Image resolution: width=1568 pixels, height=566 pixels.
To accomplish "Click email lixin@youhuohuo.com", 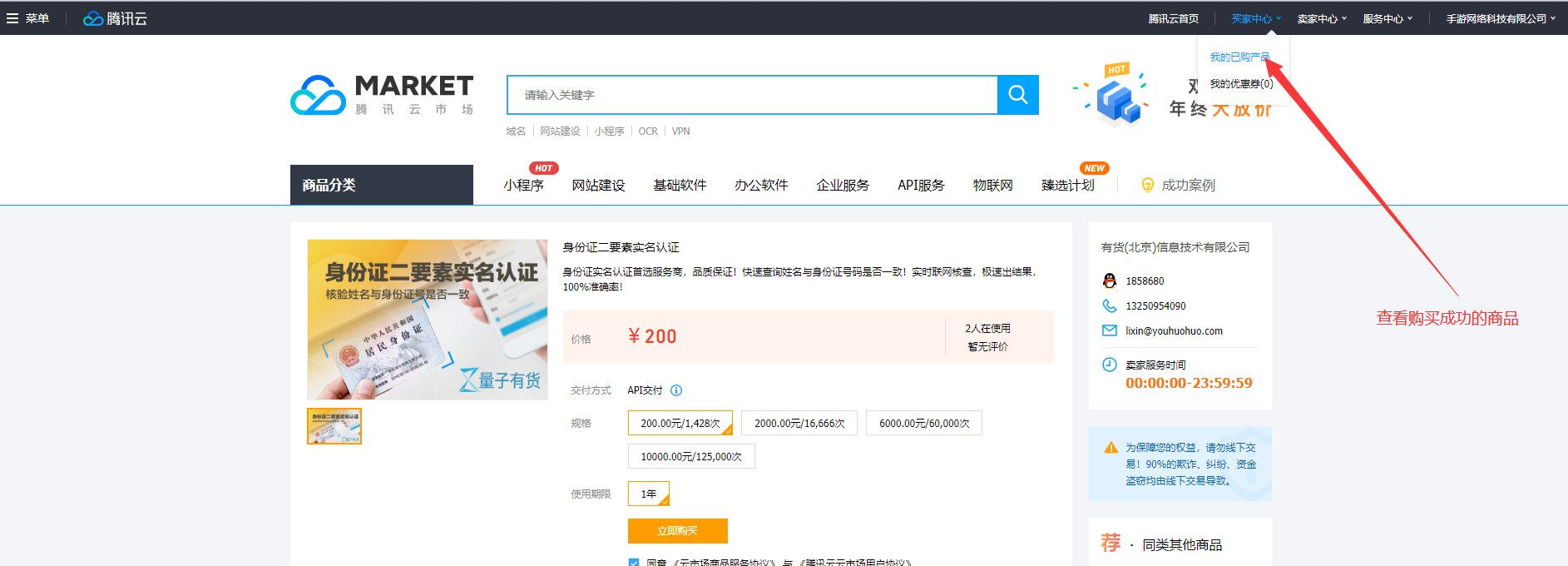I will [x=1174, y=330].
